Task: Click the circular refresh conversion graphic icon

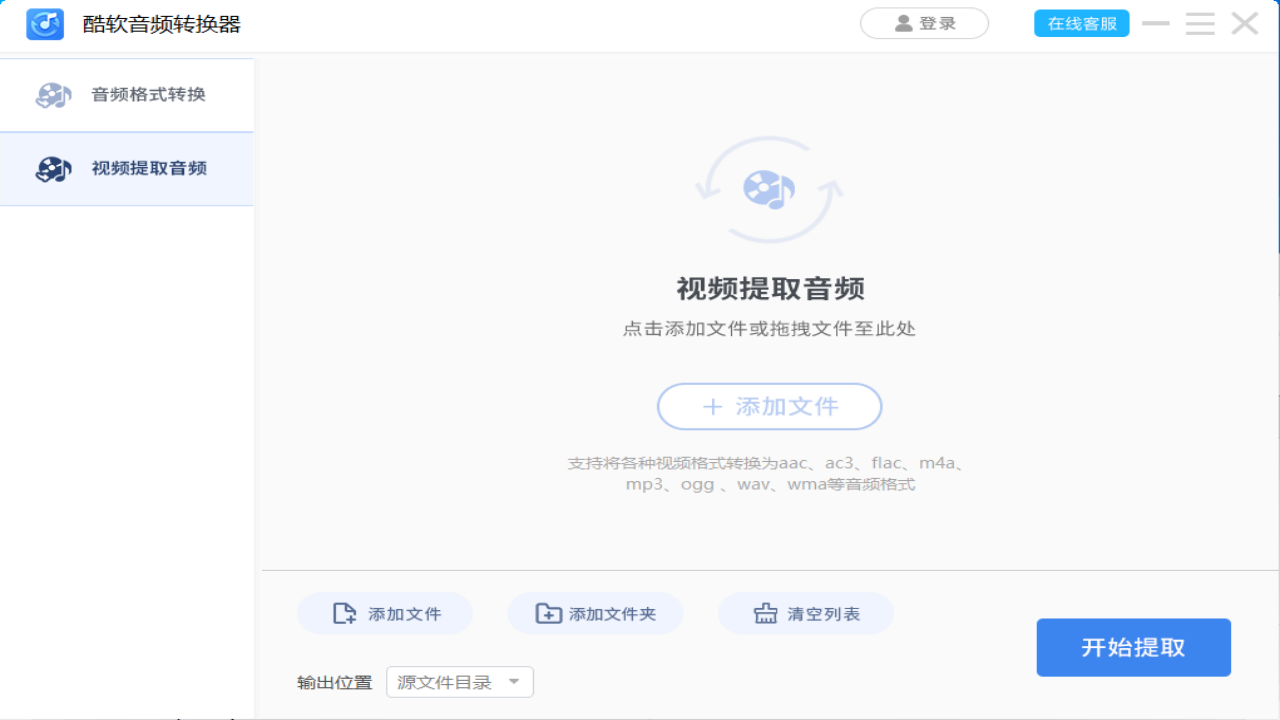Action: (768, 189)
